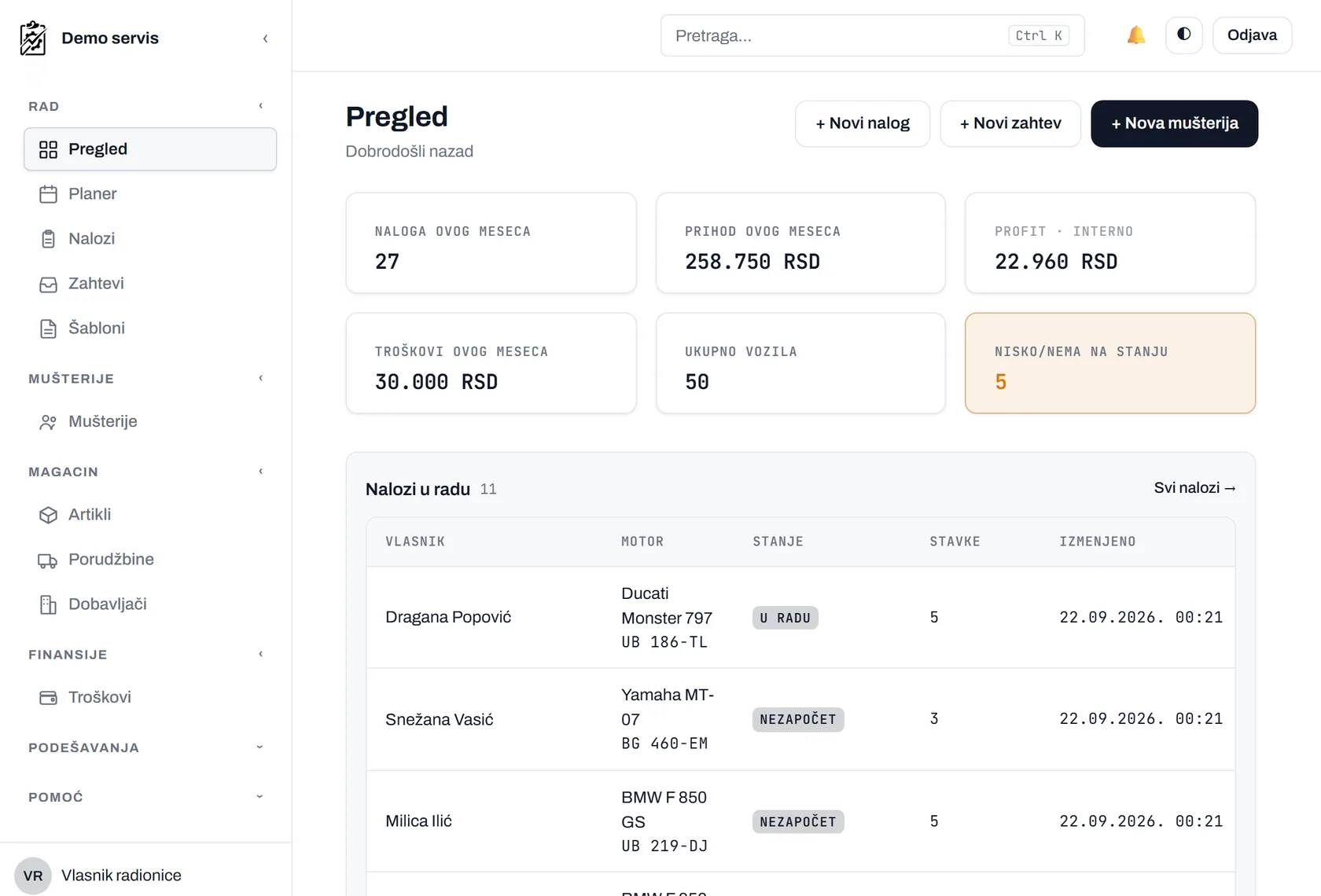Open Artikli box icon in sidebar
The width and height of the screenshot is (1321, 896).
pos(48,515)
